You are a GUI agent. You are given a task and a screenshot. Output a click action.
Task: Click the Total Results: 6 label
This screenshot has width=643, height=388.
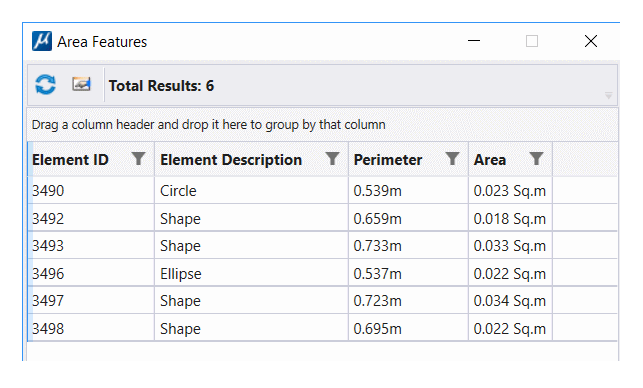pyautogui.click(x=161, y=85)
